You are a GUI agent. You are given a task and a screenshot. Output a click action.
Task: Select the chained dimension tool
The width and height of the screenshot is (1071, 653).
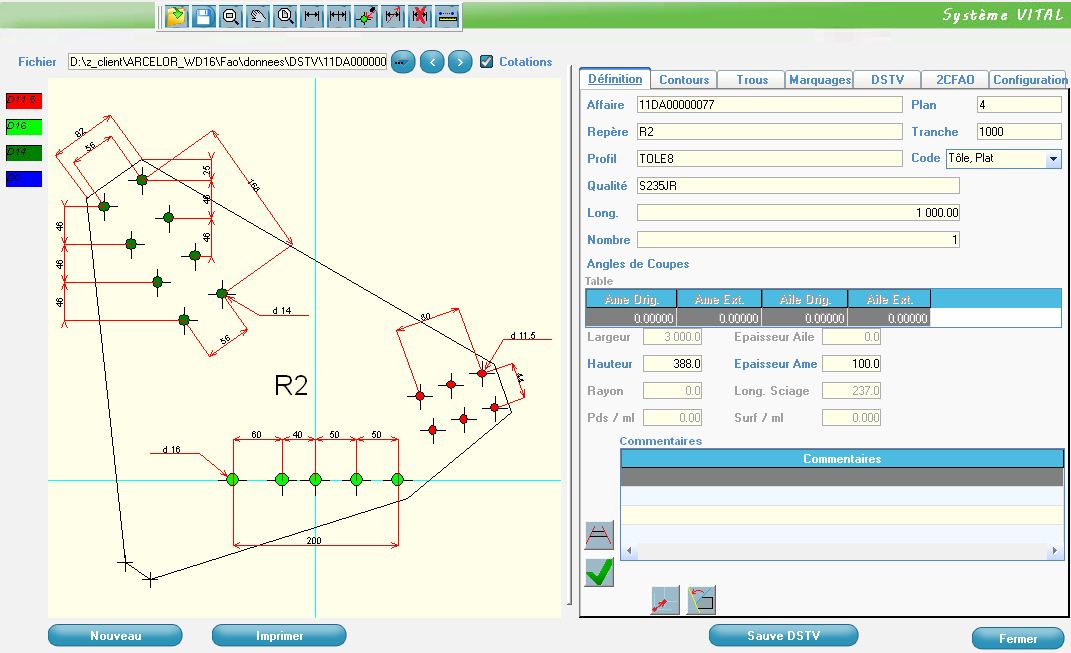pos(339,16)
